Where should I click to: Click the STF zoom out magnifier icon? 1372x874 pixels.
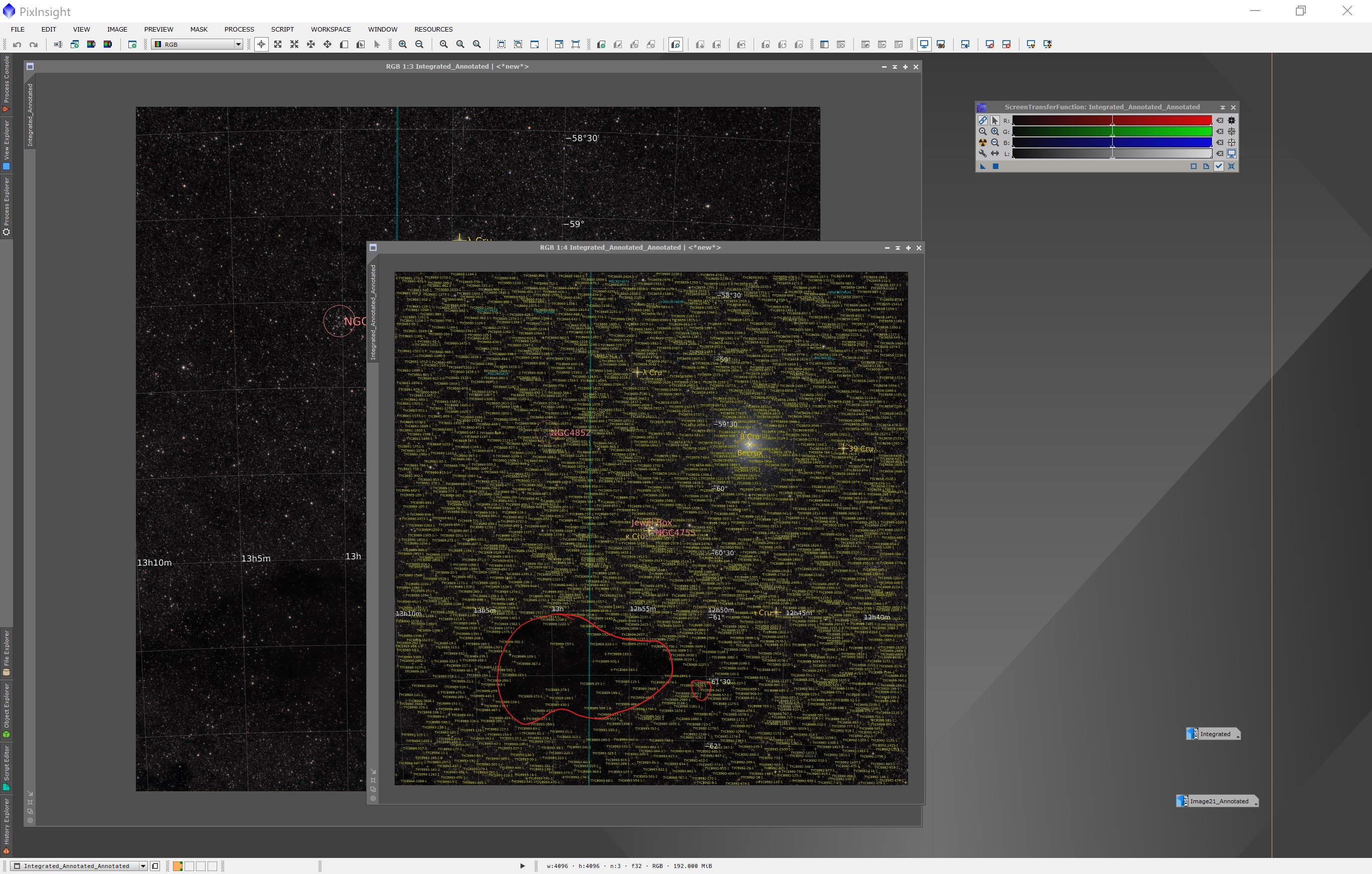[995, 142]
